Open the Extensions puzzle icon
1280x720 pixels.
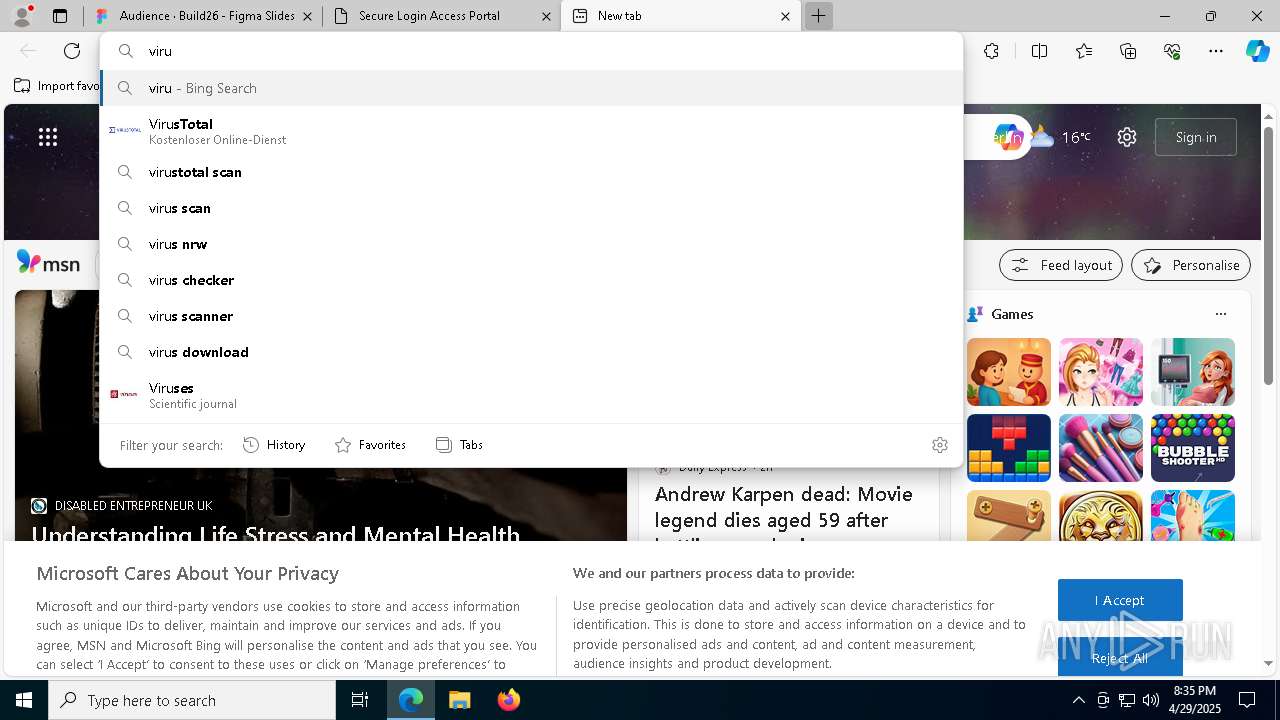pyautogui.click(x=991, y=51)
